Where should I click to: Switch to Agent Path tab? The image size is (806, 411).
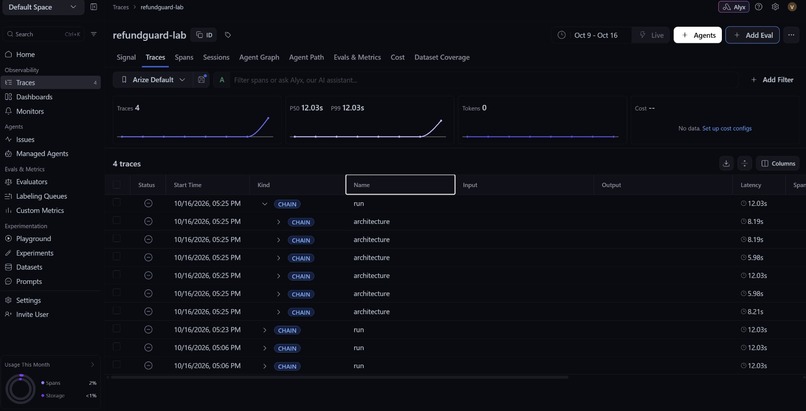[306, 58]
